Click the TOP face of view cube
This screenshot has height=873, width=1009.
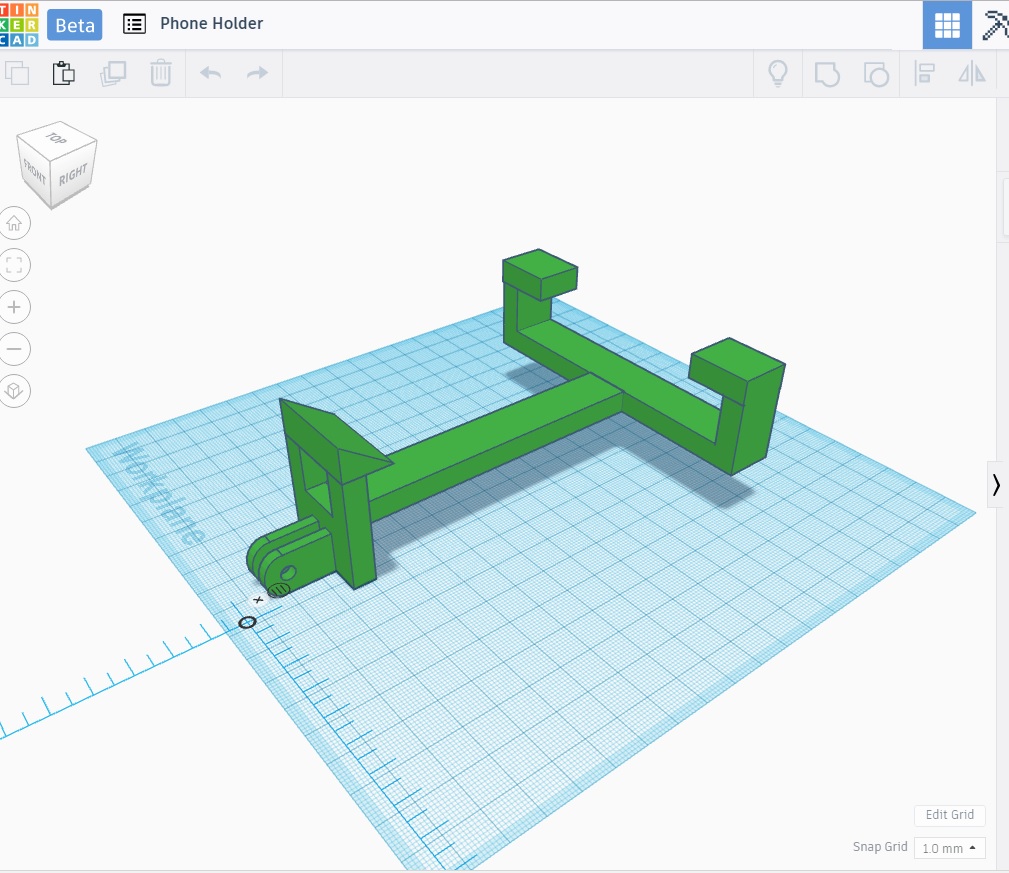click(x=56, y=138)
